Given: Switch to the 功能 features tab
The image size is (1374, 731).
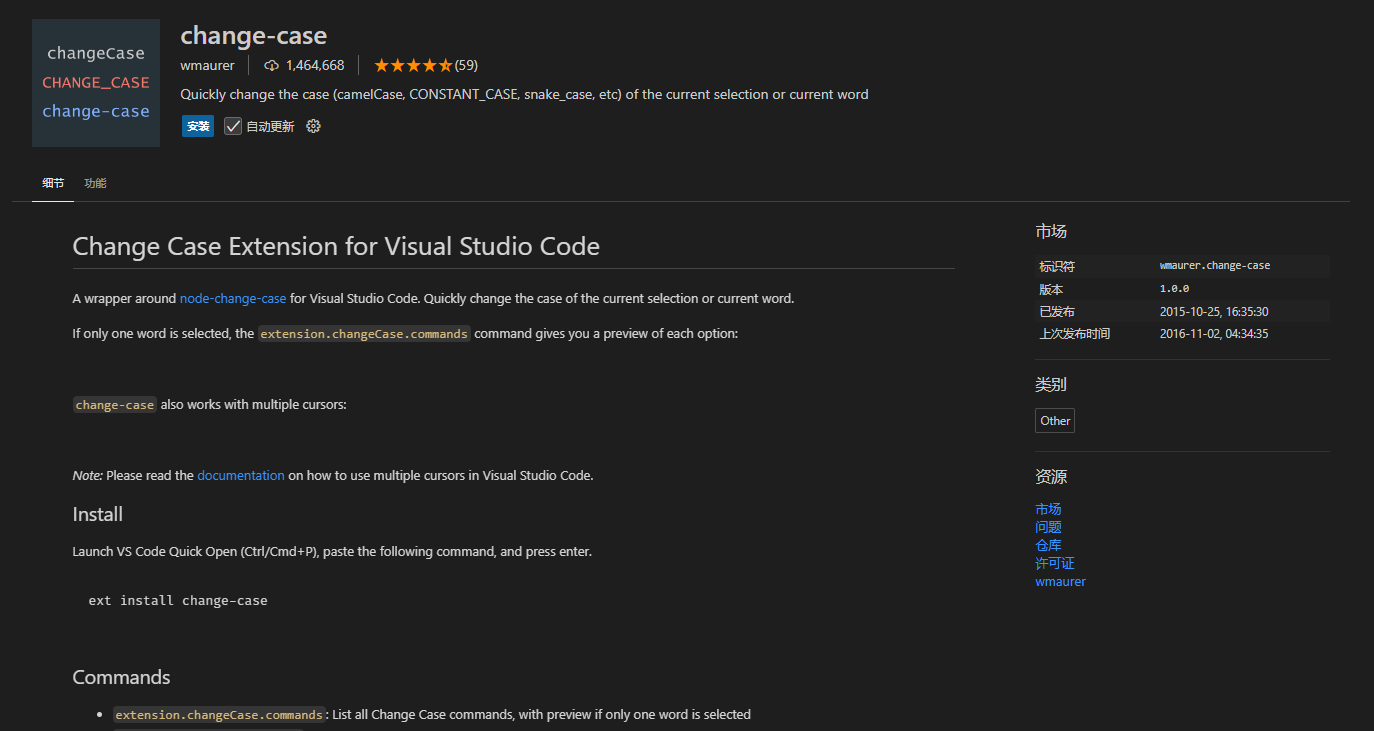Looking at the screenshot, I should [x=95, y=183].
